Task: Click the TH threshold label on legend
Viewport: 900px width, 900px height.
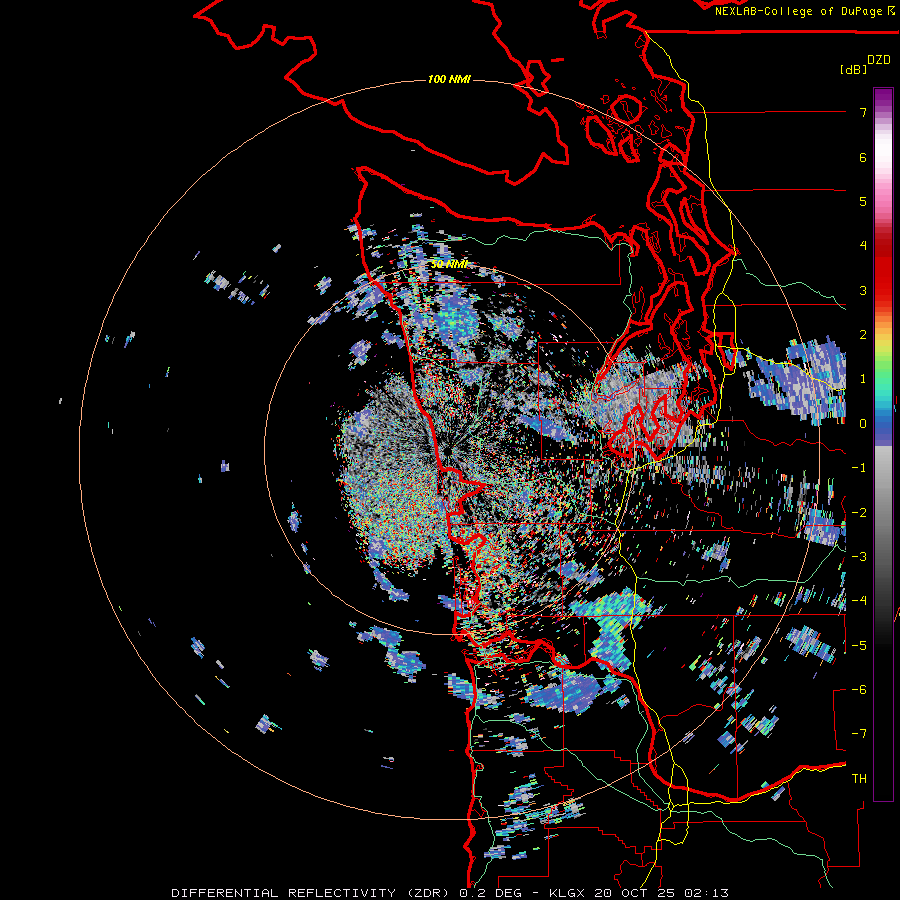Action: (x=859, y=778)
